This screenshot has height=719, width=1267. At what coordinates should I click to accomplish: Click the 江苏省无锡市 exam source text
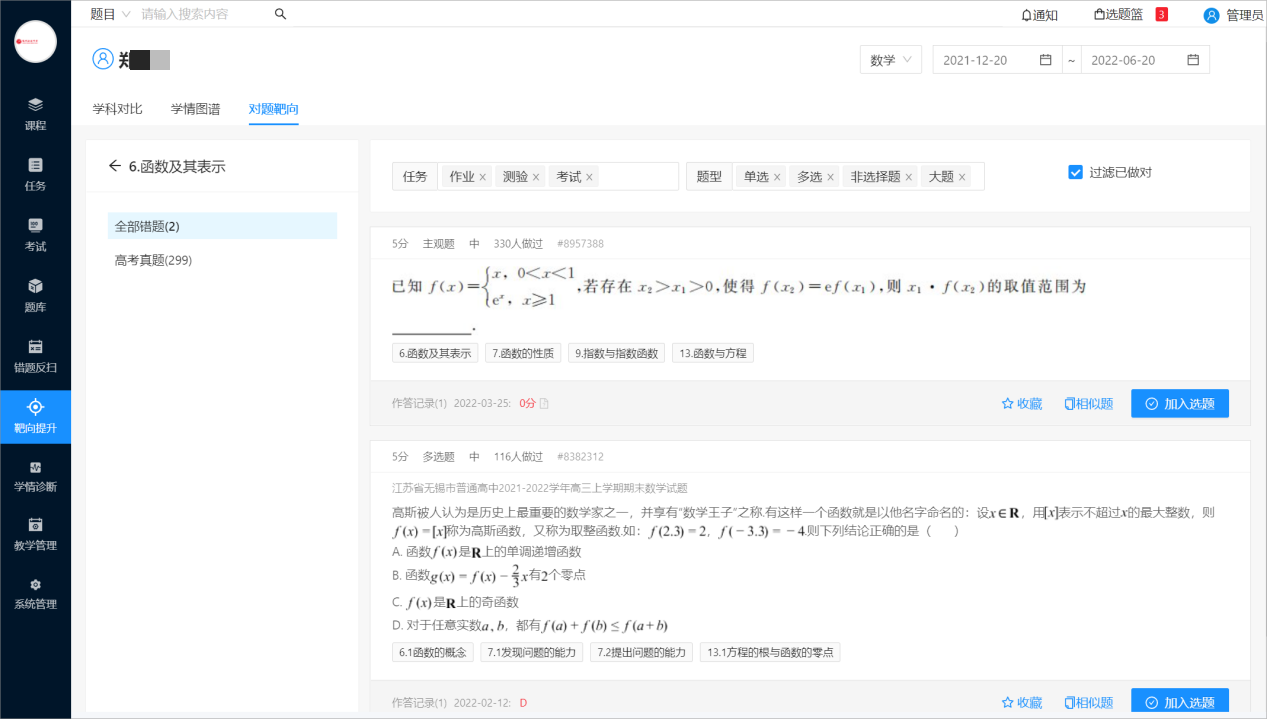click(x=540, y=488)
